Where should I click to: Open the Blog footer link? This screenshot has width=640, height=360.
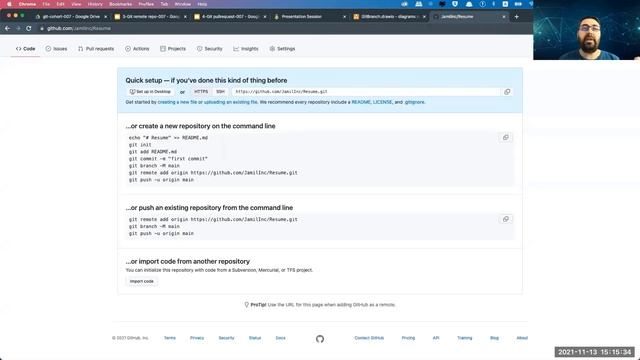pyautogui.click(x=494, y=338)
